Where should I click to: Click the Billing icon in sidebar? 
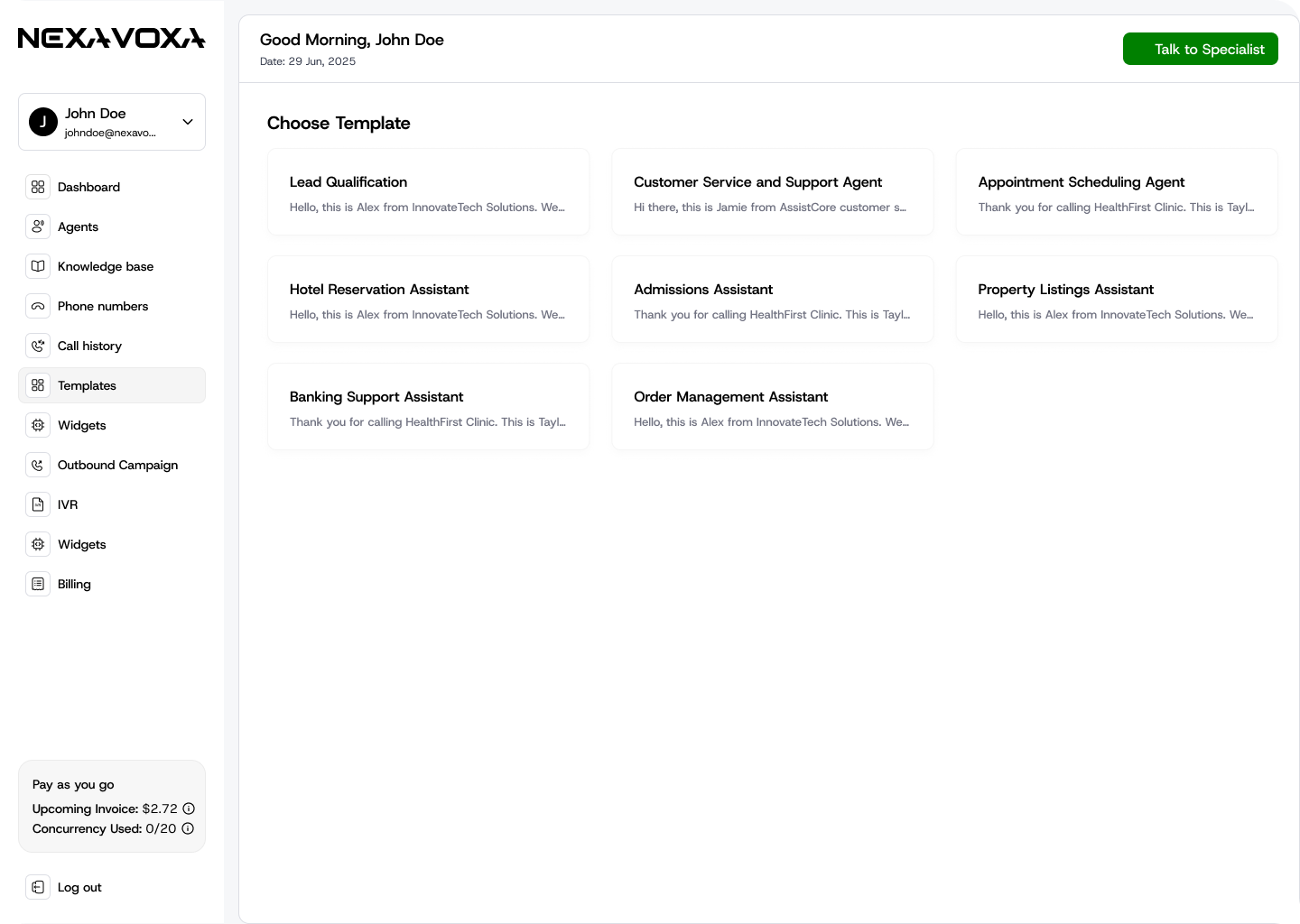38,584
